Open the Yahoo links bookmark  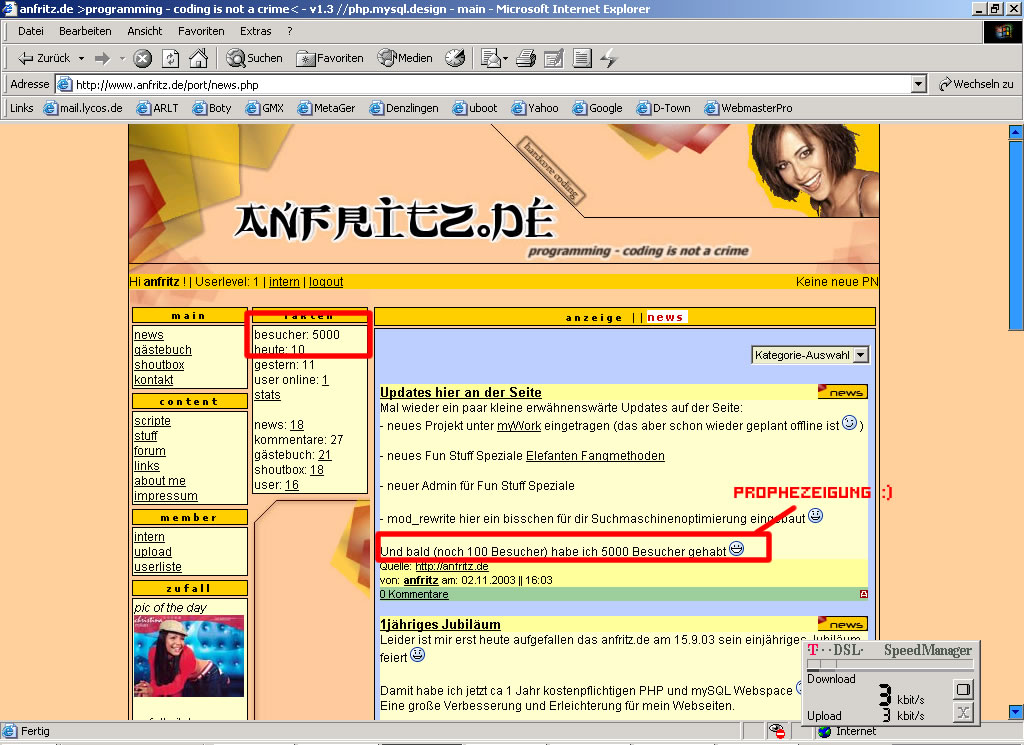click(x=535, y=108)
